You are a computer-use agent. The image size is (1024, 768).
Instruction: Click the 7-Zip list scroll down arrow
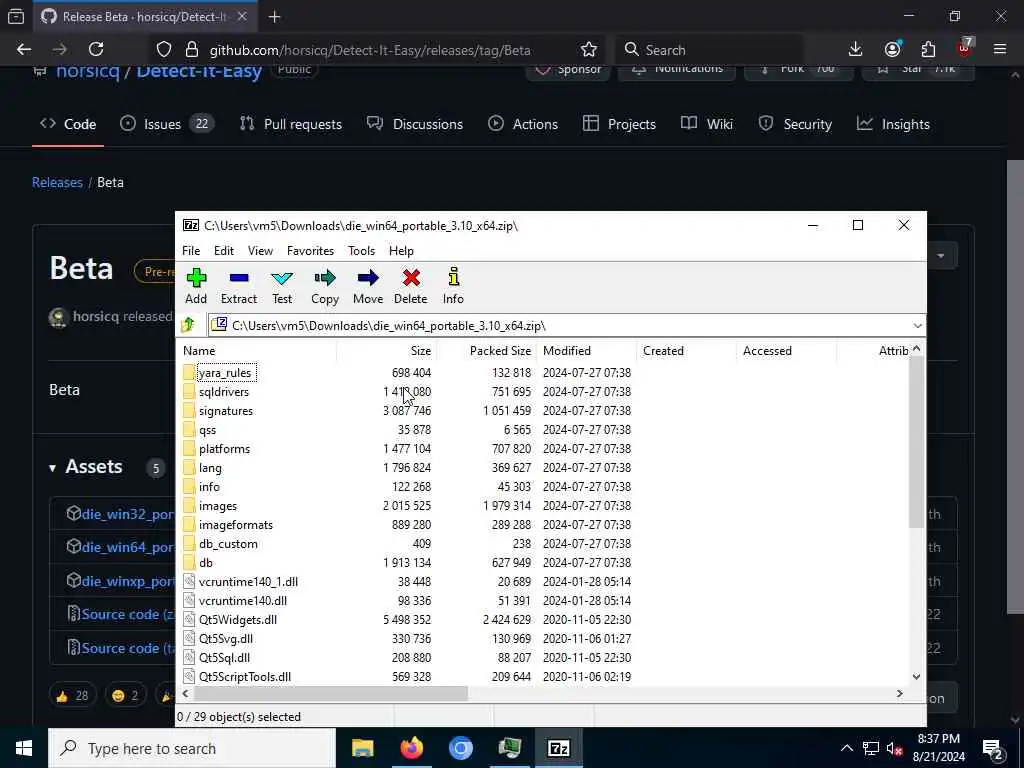(916, 677)
